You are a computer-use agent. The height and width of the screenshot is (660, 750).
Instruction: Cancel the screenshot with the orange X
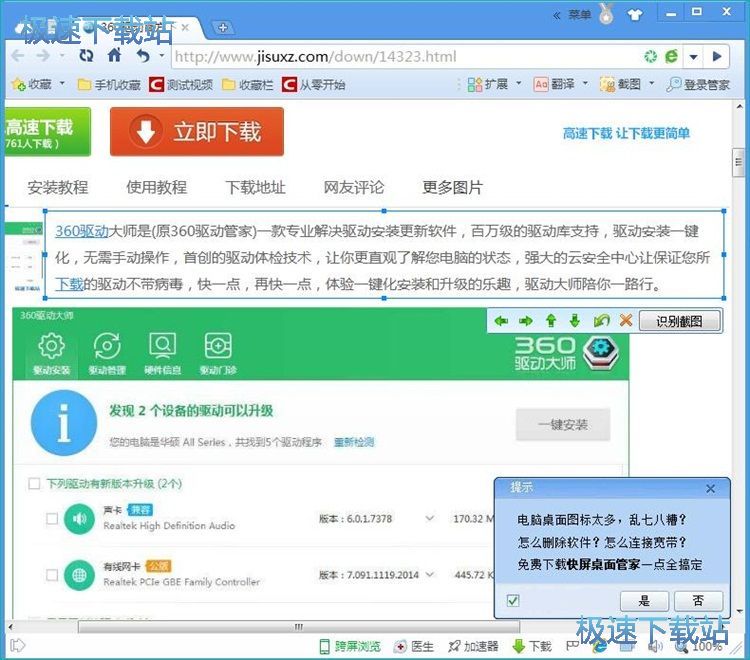tap(626, 320)
